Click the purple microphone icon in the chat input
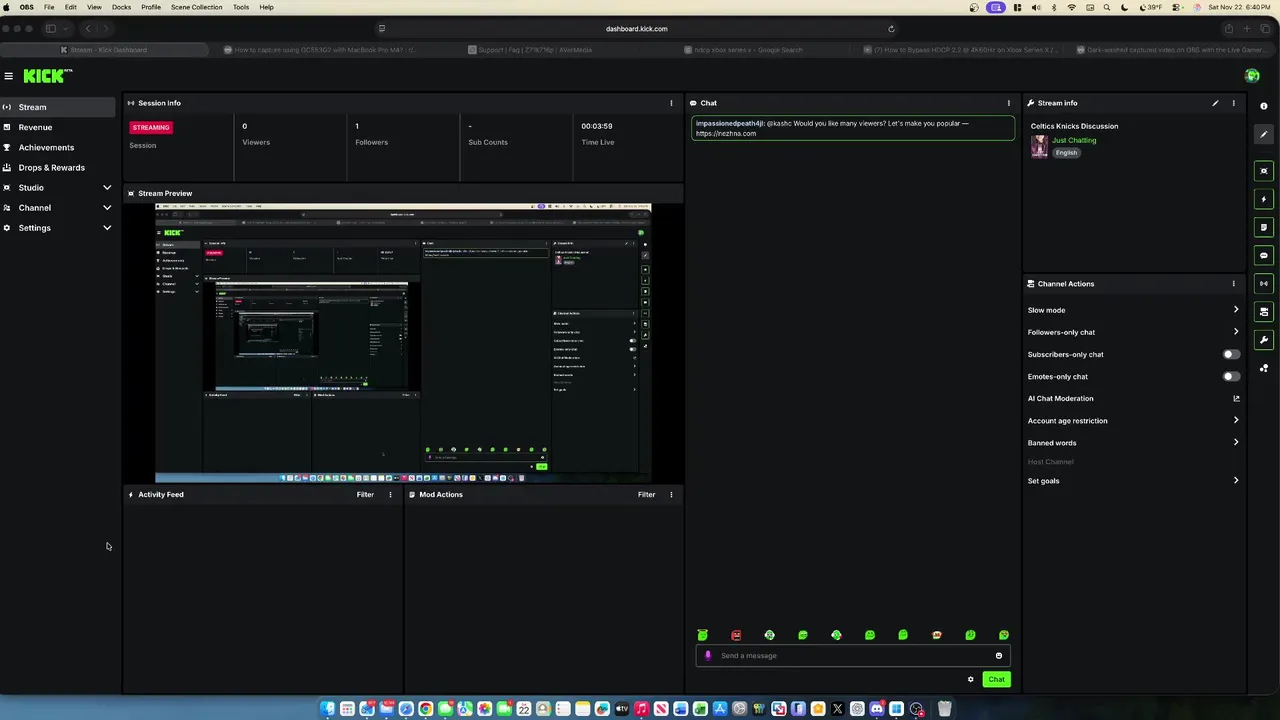The height and width of the screenshot is (720, 1280). [708, 656]
